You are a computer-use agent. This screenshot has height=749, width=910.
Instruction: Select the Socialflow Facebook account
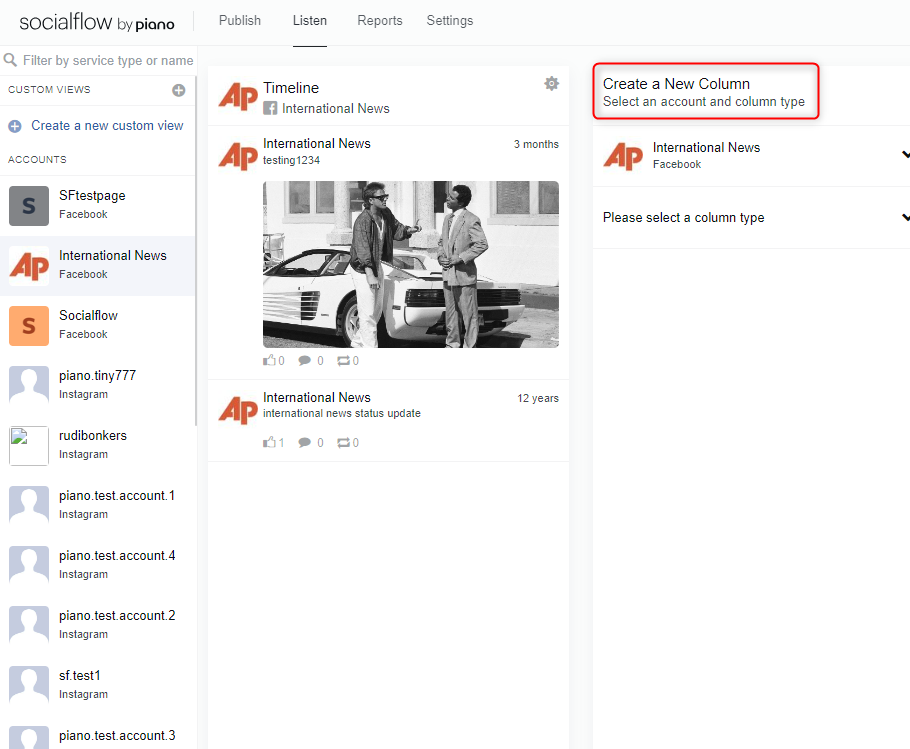(98, 325)
